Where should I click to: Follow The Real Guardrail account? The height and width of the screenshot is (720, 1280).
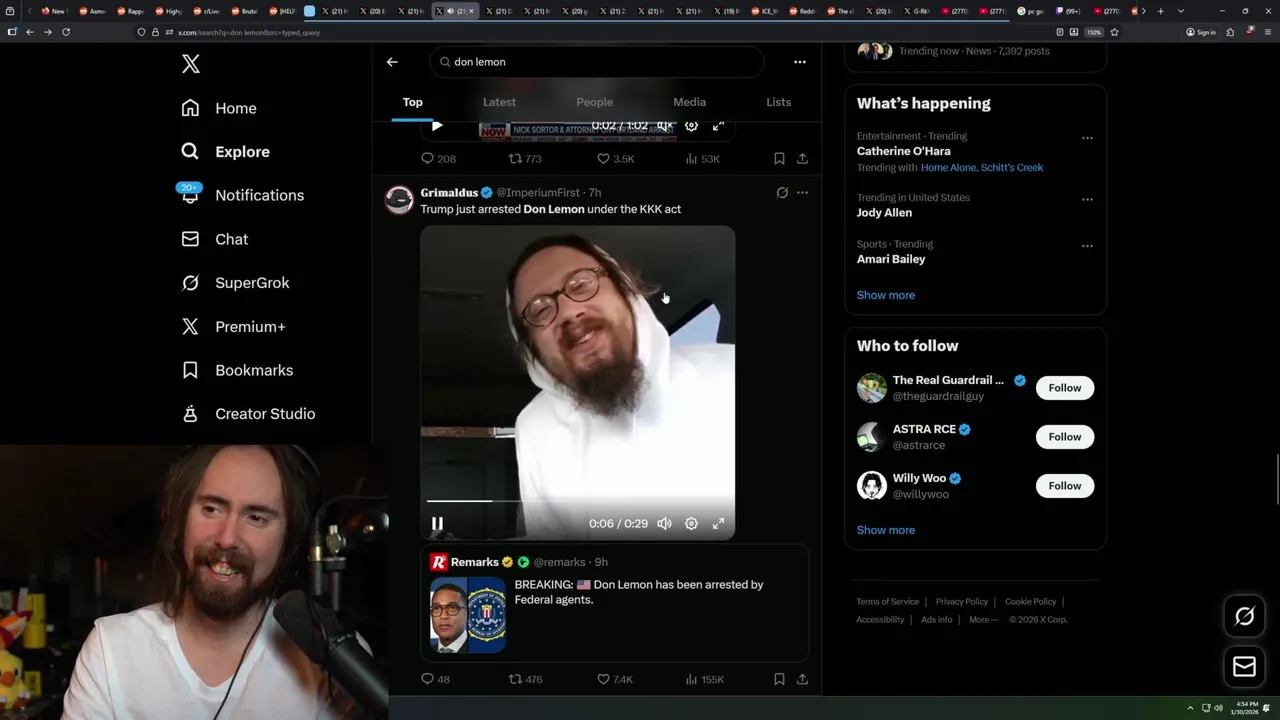[1065, 388]
